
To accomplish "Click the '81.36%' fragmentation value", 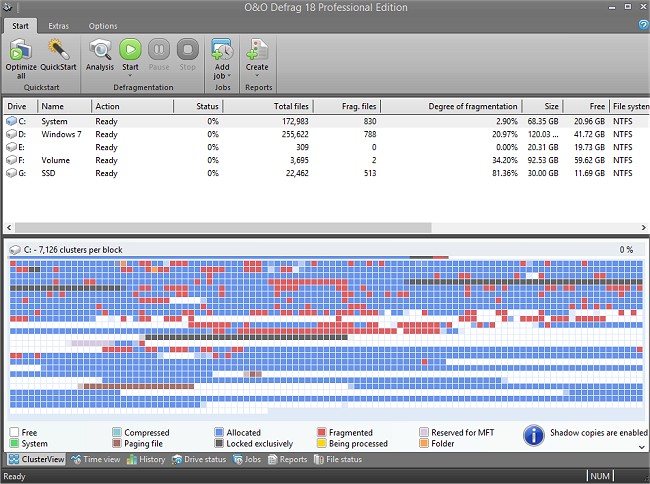I will tap(504, 173).
